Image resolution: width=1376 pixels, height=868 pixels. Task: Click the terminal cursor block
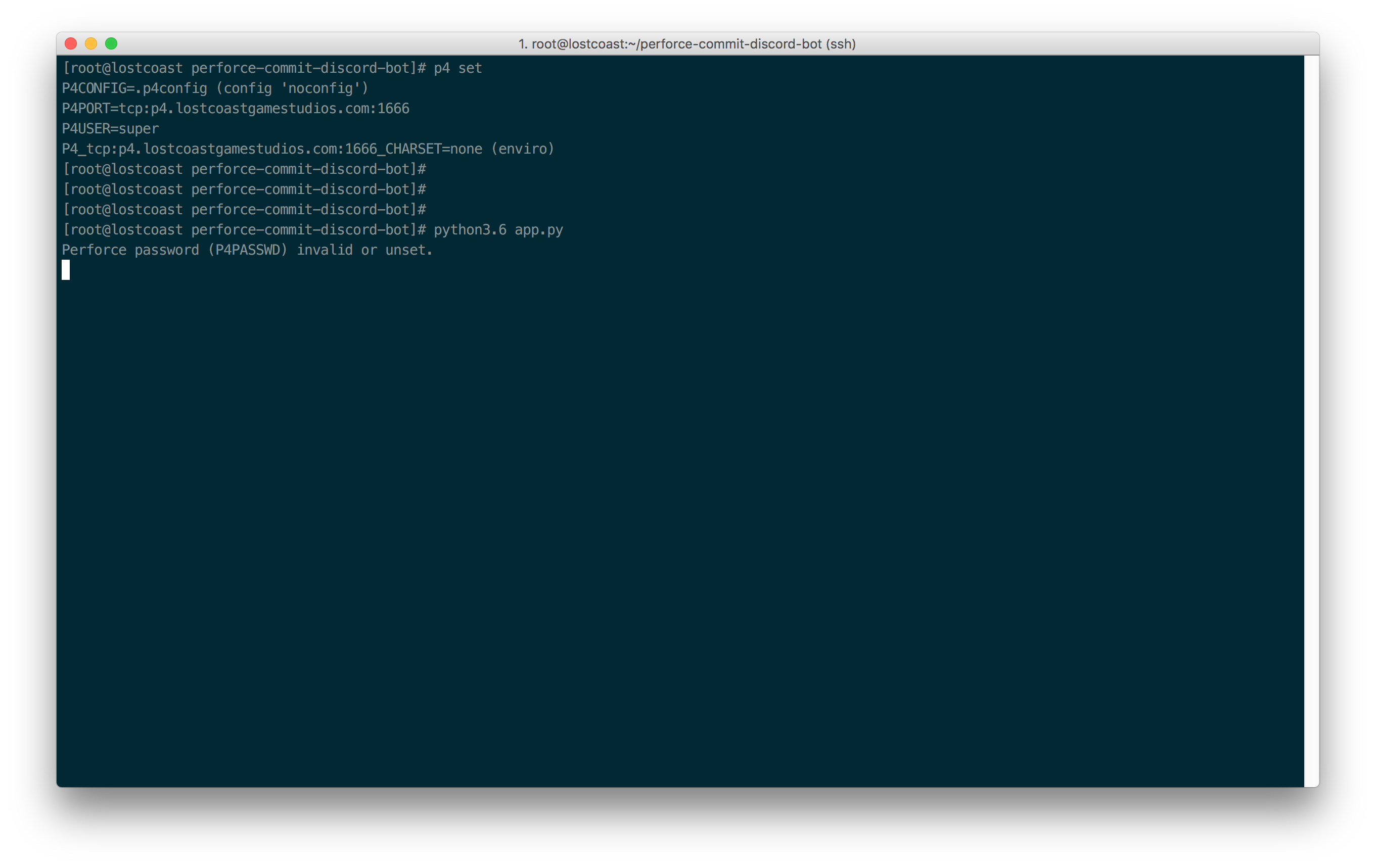[x=65, y=270]
